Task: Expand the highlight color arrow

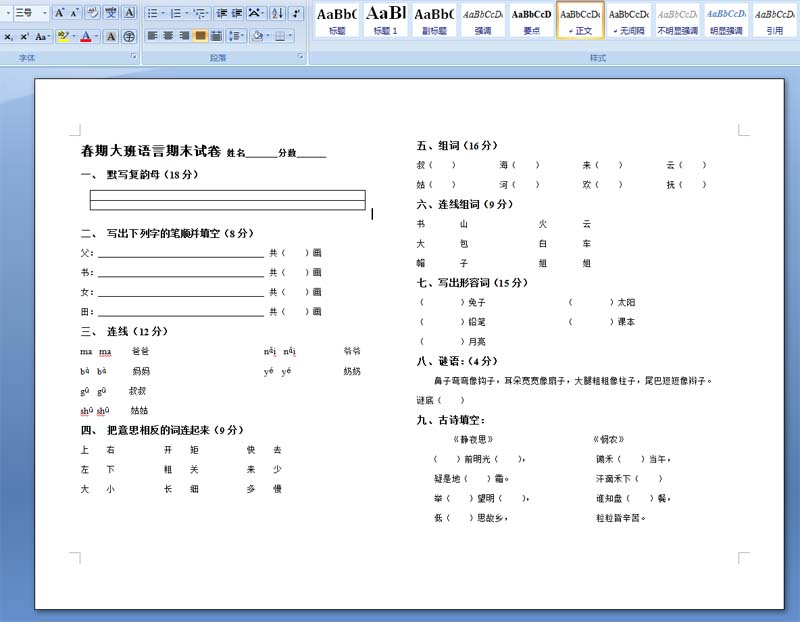Action: (x=73, y=36)
